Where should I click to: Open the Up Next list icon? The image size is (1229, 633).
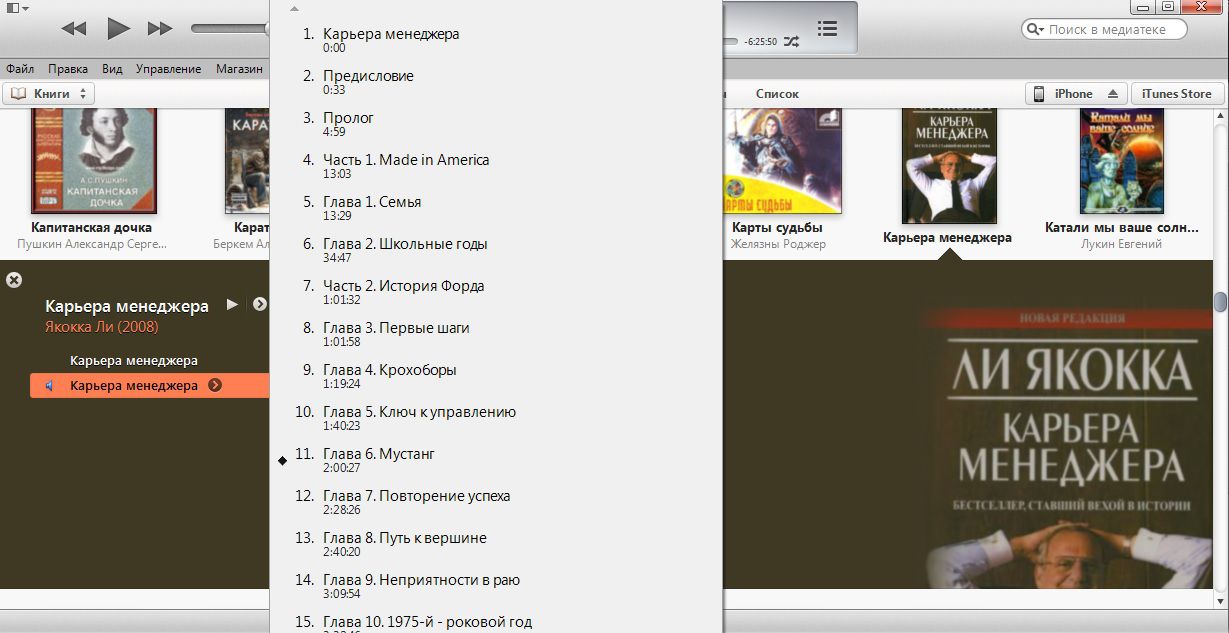pos(827,27)
